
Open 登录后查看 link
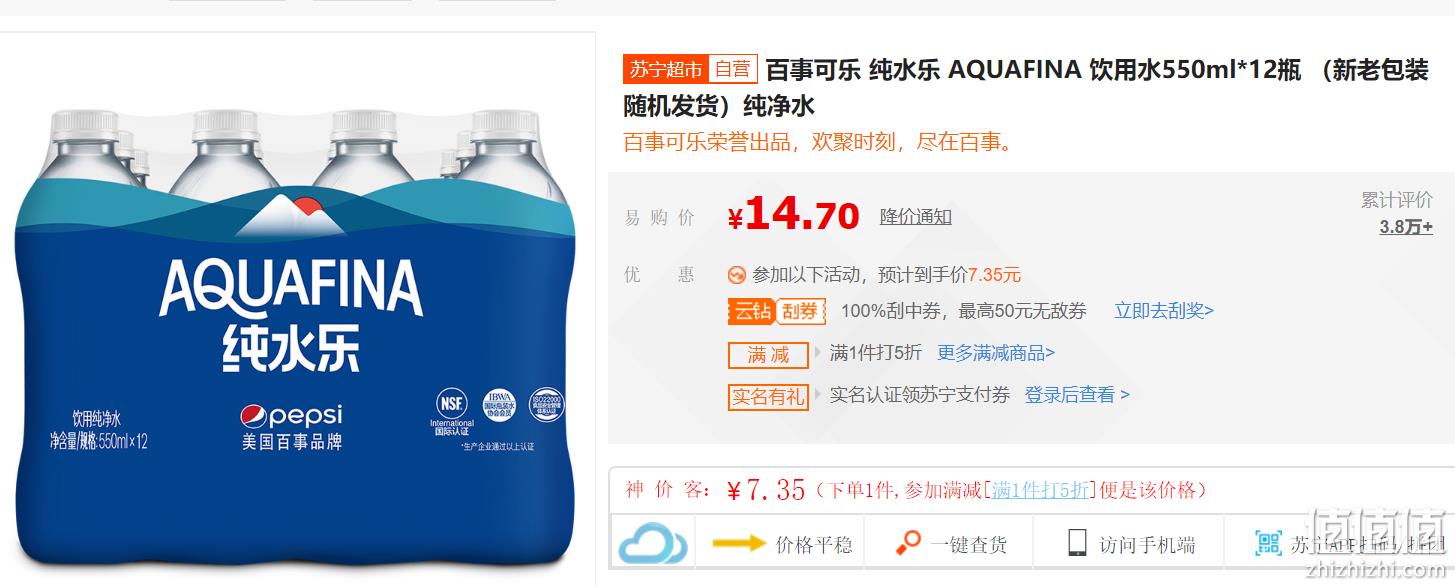click(x=1077, y=395)
